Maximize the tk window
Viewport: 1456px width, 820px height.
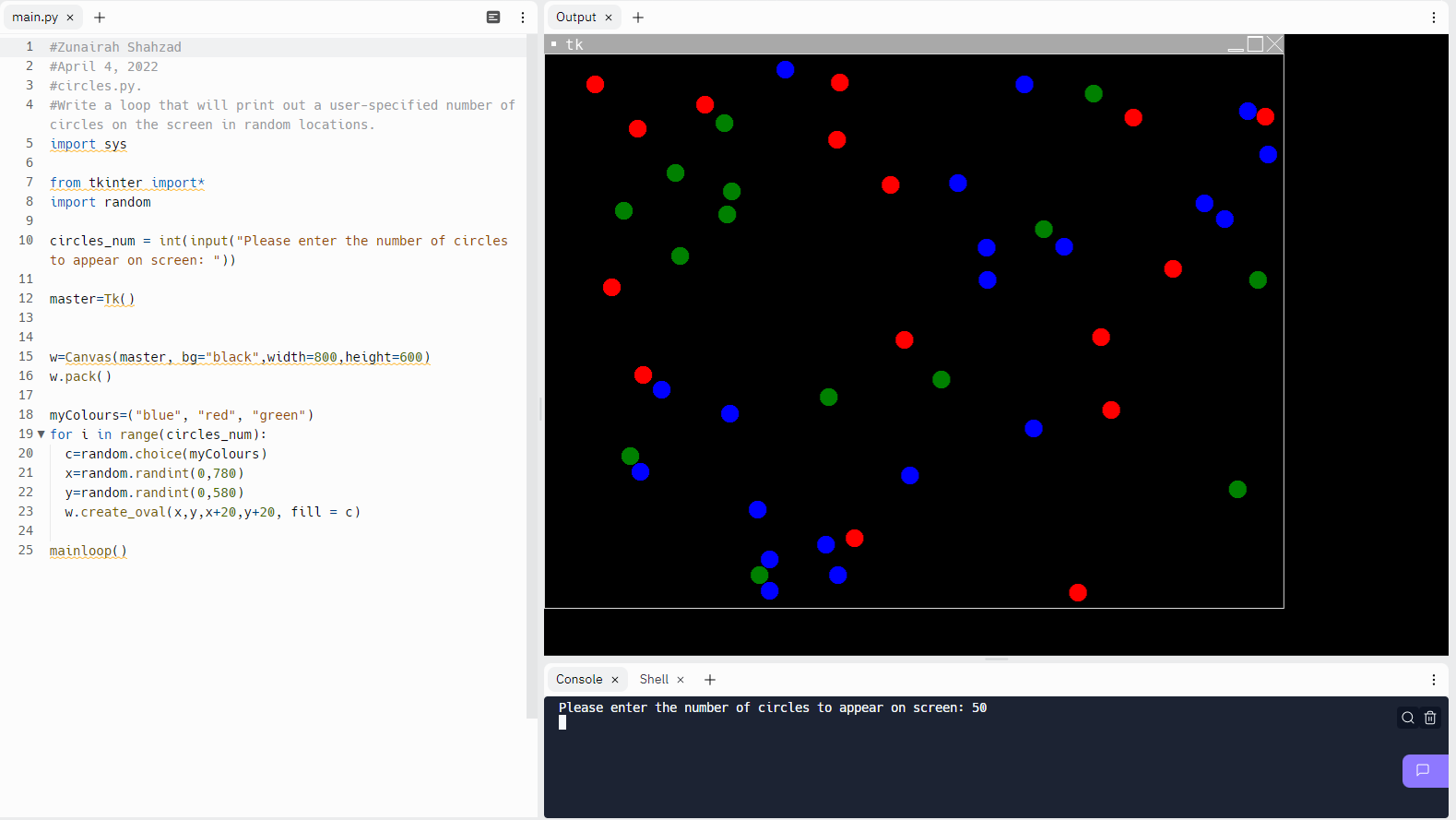pos(1255,44)
